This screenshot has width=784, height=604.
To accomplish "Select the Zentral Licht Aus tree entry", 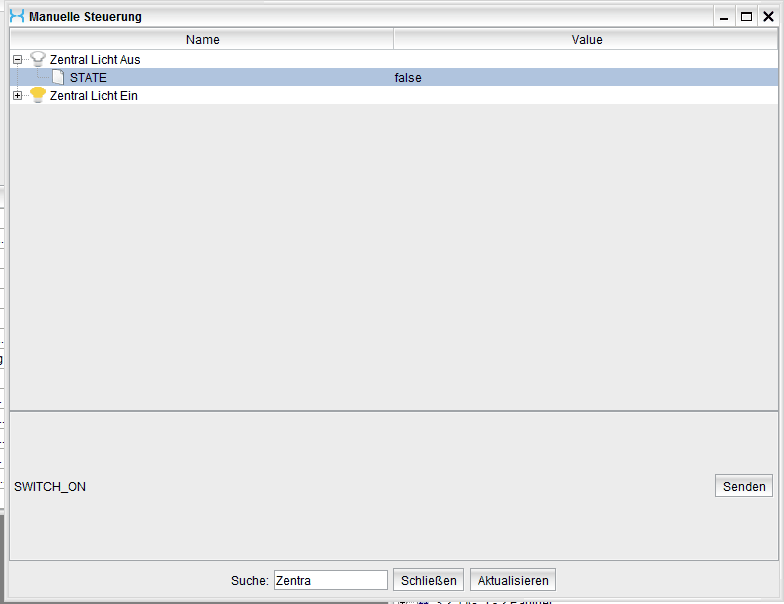I will [x=95, y=60].
